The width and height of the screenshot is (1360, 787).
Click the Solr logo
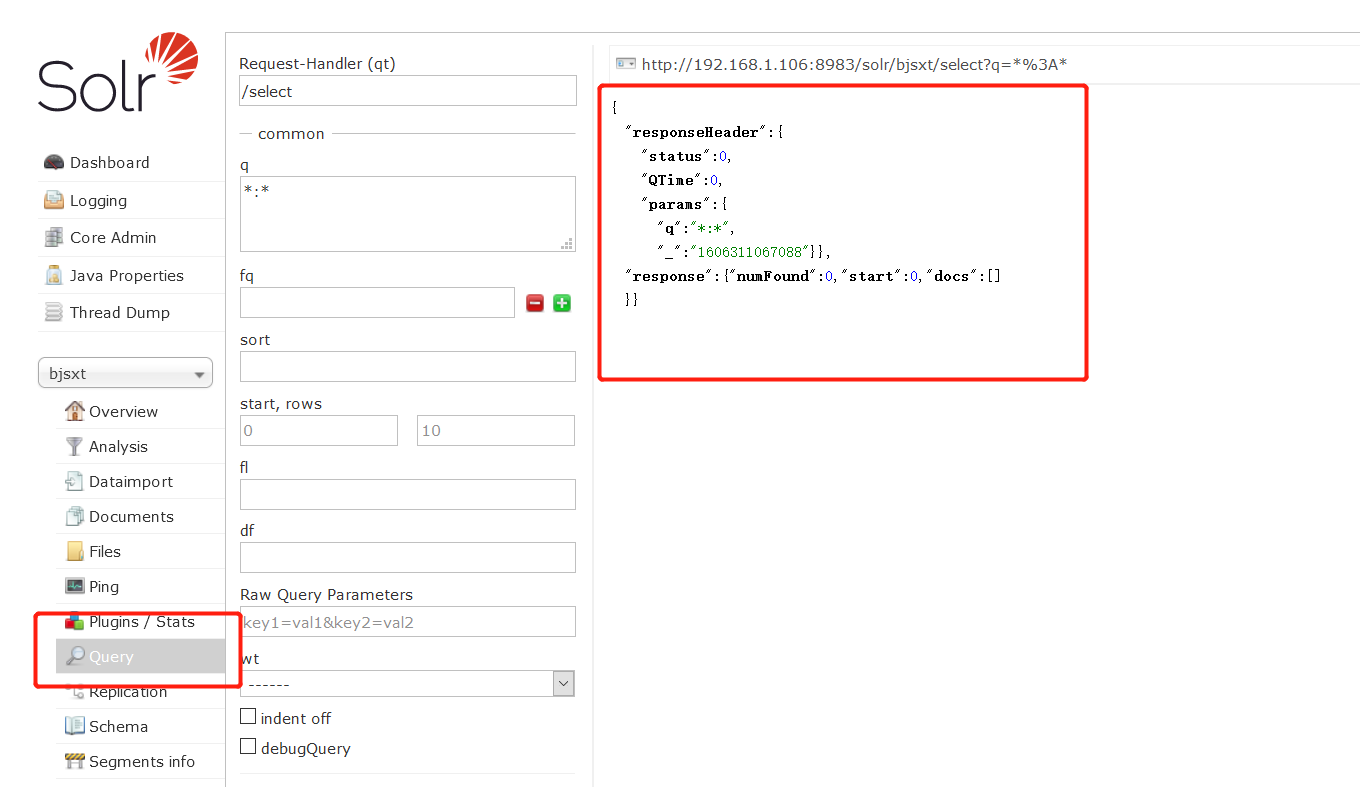click(118, 73)
